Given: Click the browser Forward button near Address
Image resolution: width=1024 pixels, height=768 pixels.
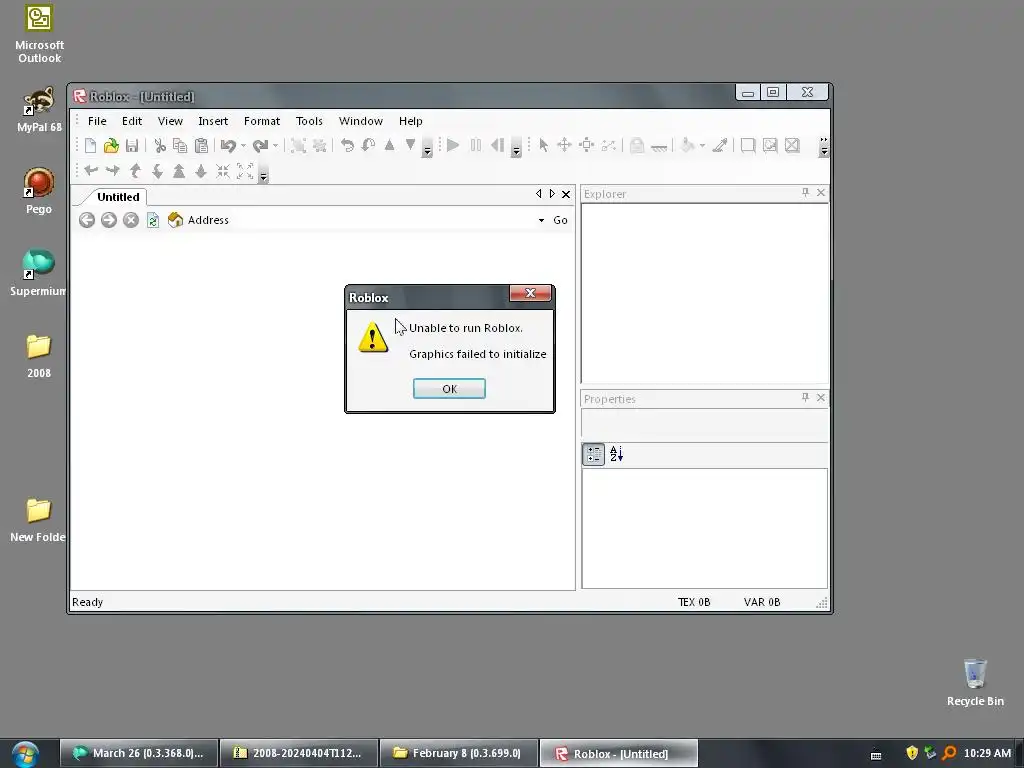Looking at the screenshot, I should coord(109,220).
